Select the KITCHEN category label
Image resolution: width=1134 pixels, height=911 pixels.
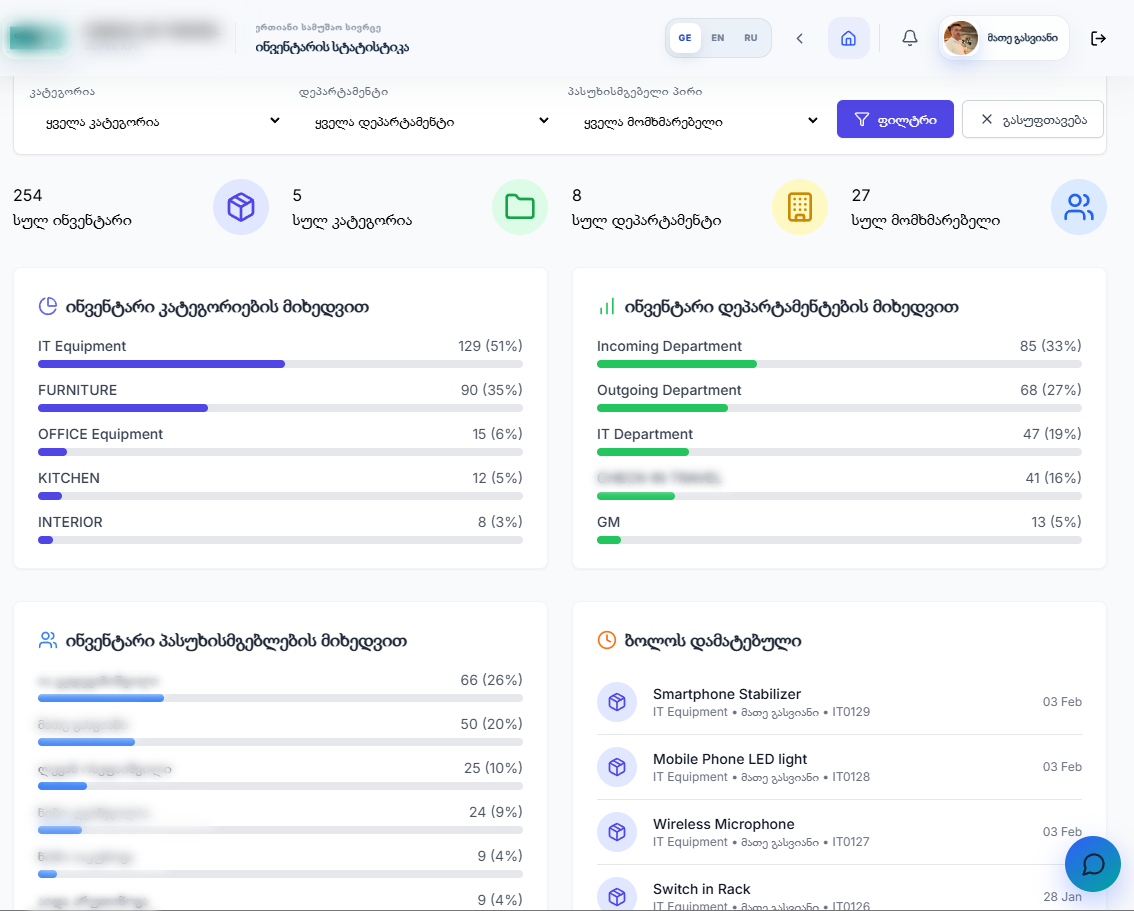[x=69, y=479]
